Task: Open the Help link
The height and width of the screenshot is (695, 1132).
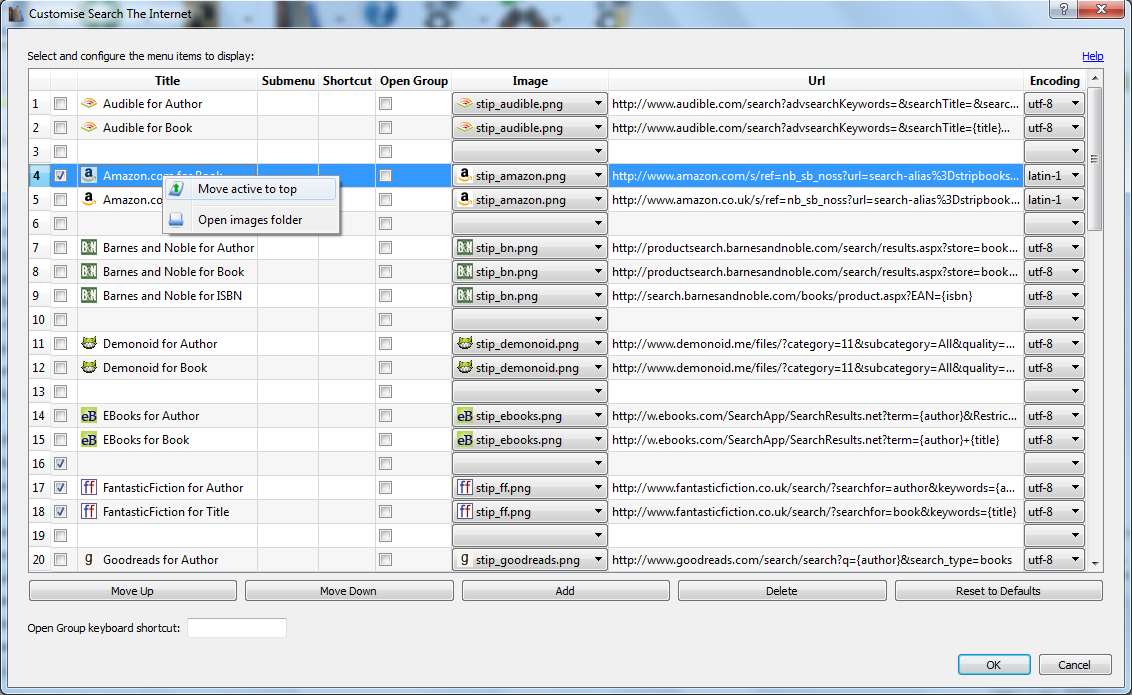Action: tap(1092, 56)
